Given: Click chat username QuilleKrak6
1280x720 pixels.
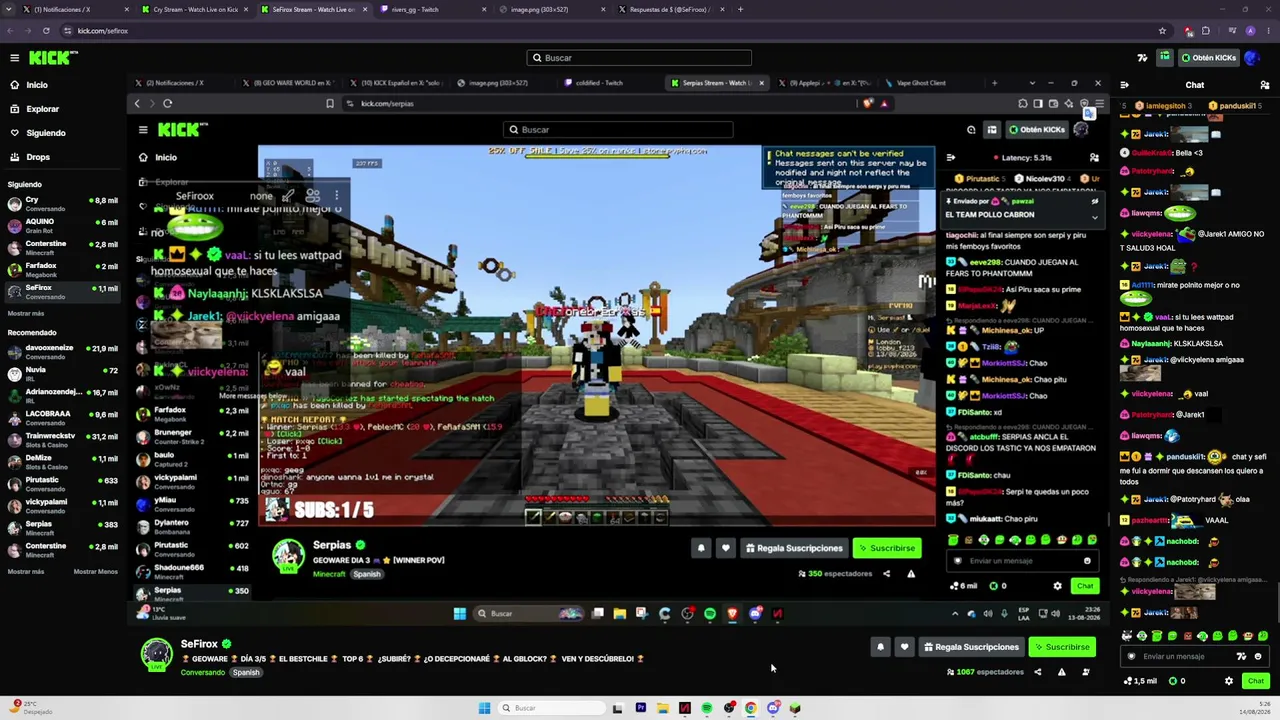Looking at the screenshot, I should pos(1153,153).
